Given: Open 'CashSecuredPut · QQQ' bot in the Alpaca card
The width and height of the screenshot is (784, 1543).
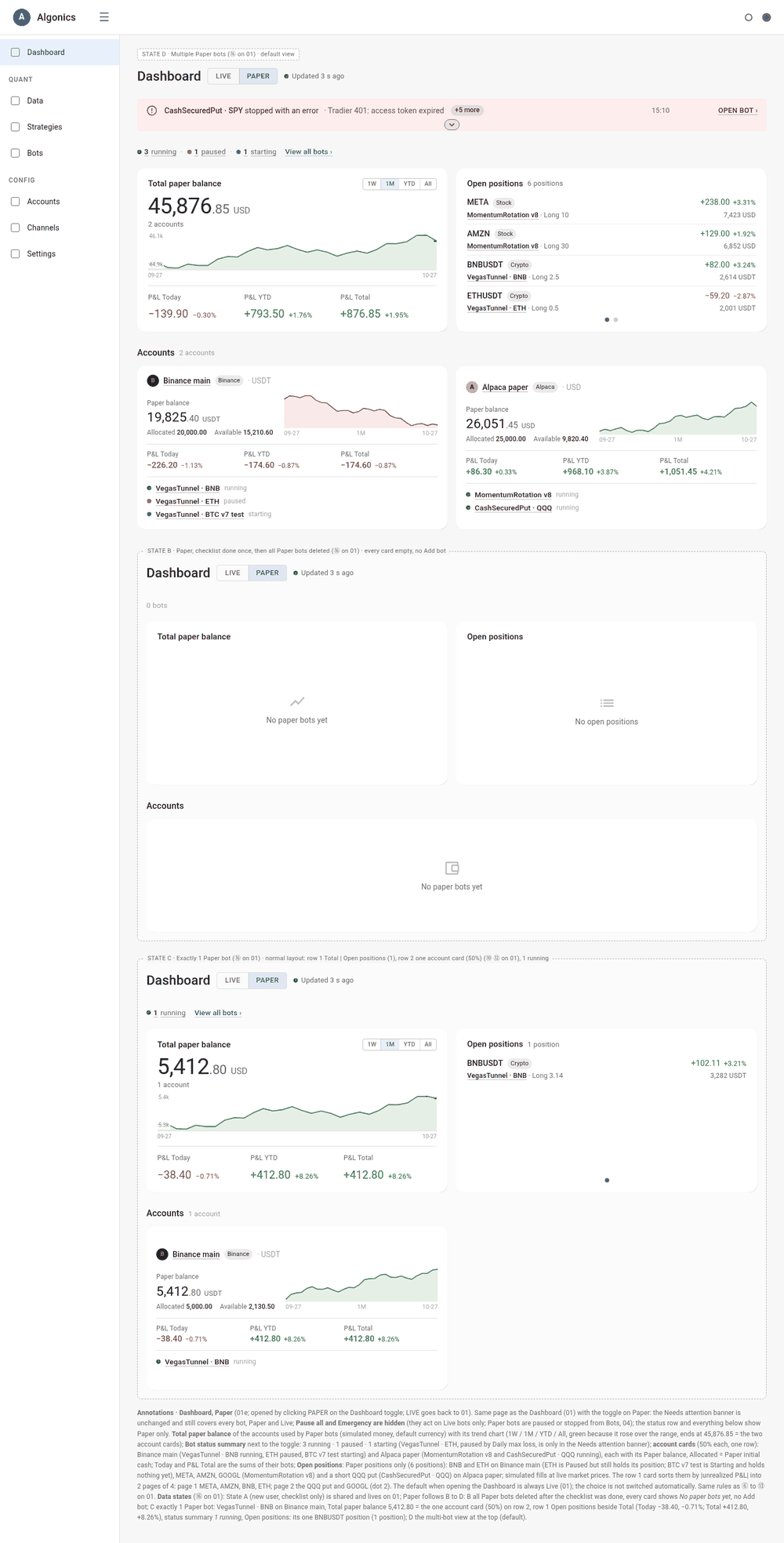Looking at the screenshot, I should click(x=513, y=508).
